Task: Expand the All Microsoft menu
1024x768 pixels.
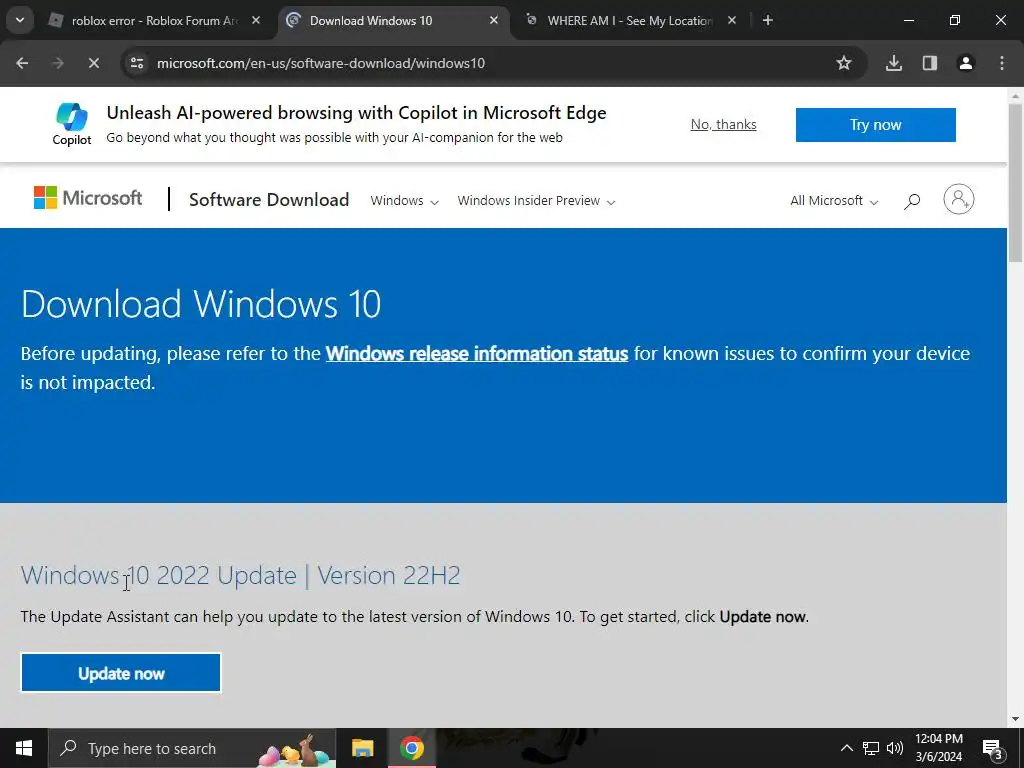Action: [x=834, y=200]
